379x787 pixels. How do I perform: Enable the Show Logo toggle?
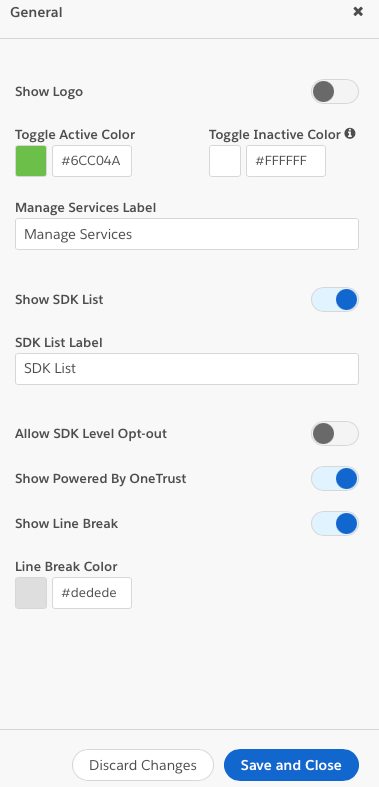[x=335, y=92]
